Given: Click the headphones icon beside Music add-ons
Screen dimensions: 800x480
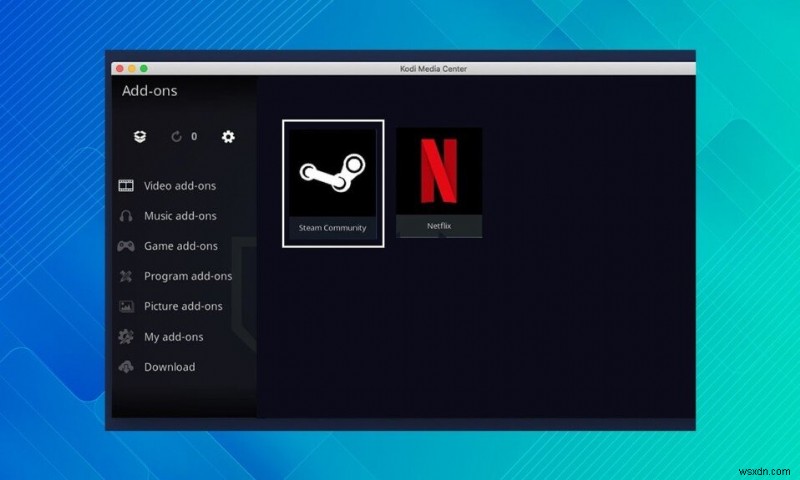Looking at the screenshot, I should pyautogui.click(x=126, y=216).
